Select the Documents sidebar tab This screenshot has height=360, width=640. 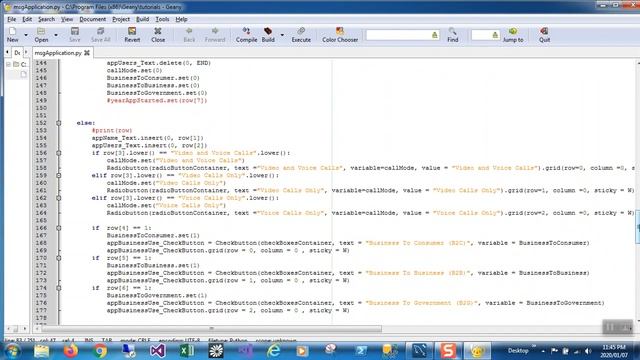17,53
